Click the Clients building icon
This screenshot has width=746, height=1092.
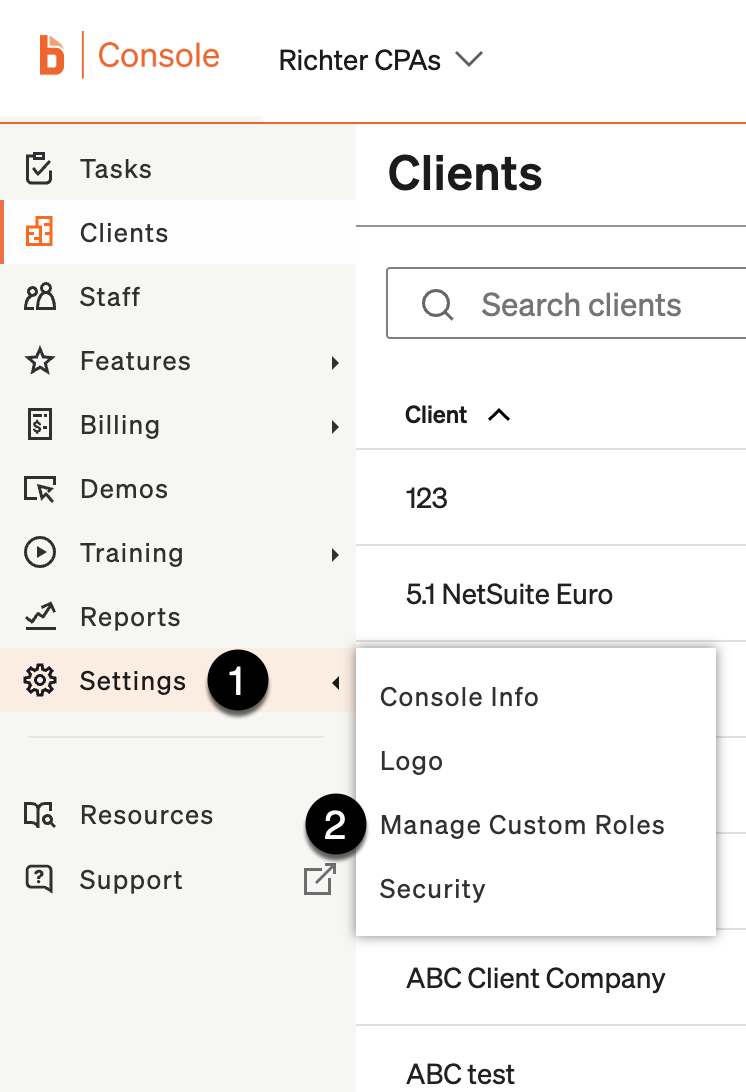(39, 232)
